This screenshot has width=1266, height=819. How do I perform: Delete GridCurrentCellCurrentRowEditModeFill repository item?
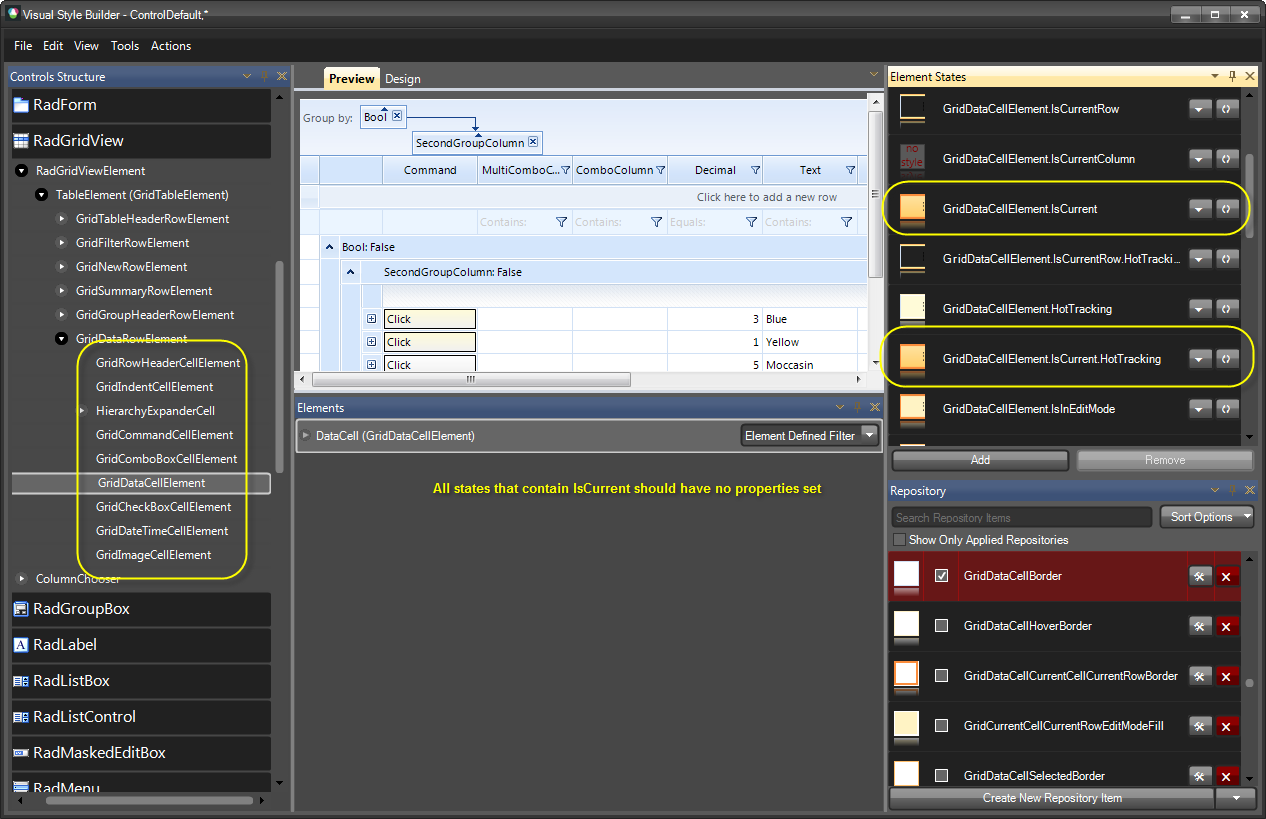1227,726
